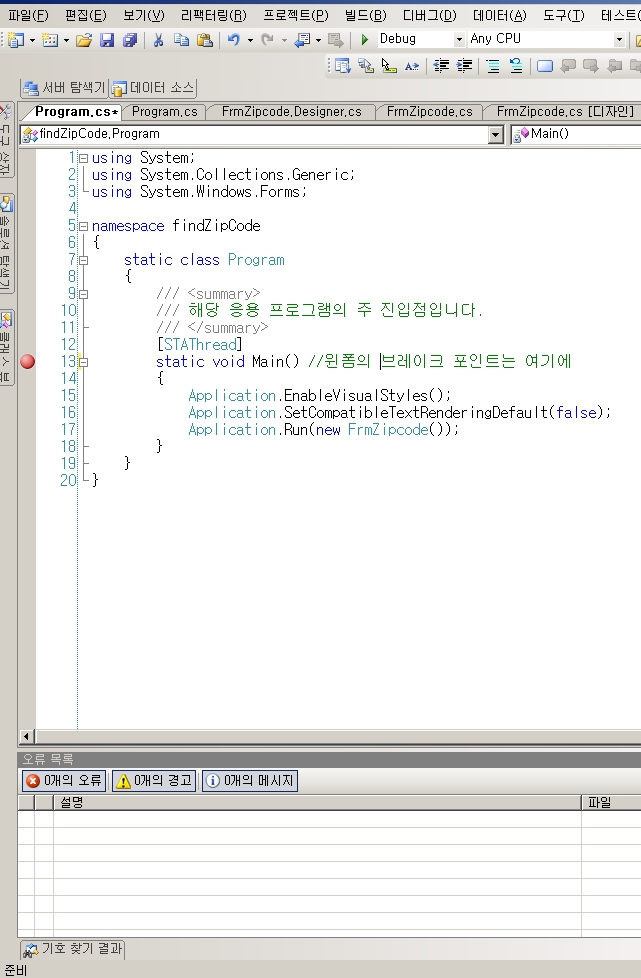Click the New Project toolbar icon
The height and width of the screenshot is (978, 641).
(x=16, y=40)
